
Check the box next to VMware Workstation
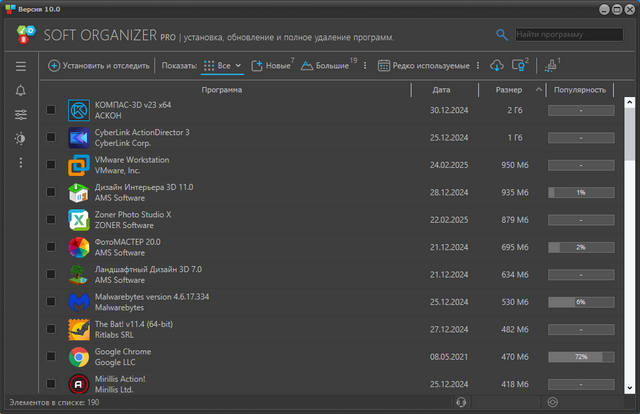[x=51, y=164]
